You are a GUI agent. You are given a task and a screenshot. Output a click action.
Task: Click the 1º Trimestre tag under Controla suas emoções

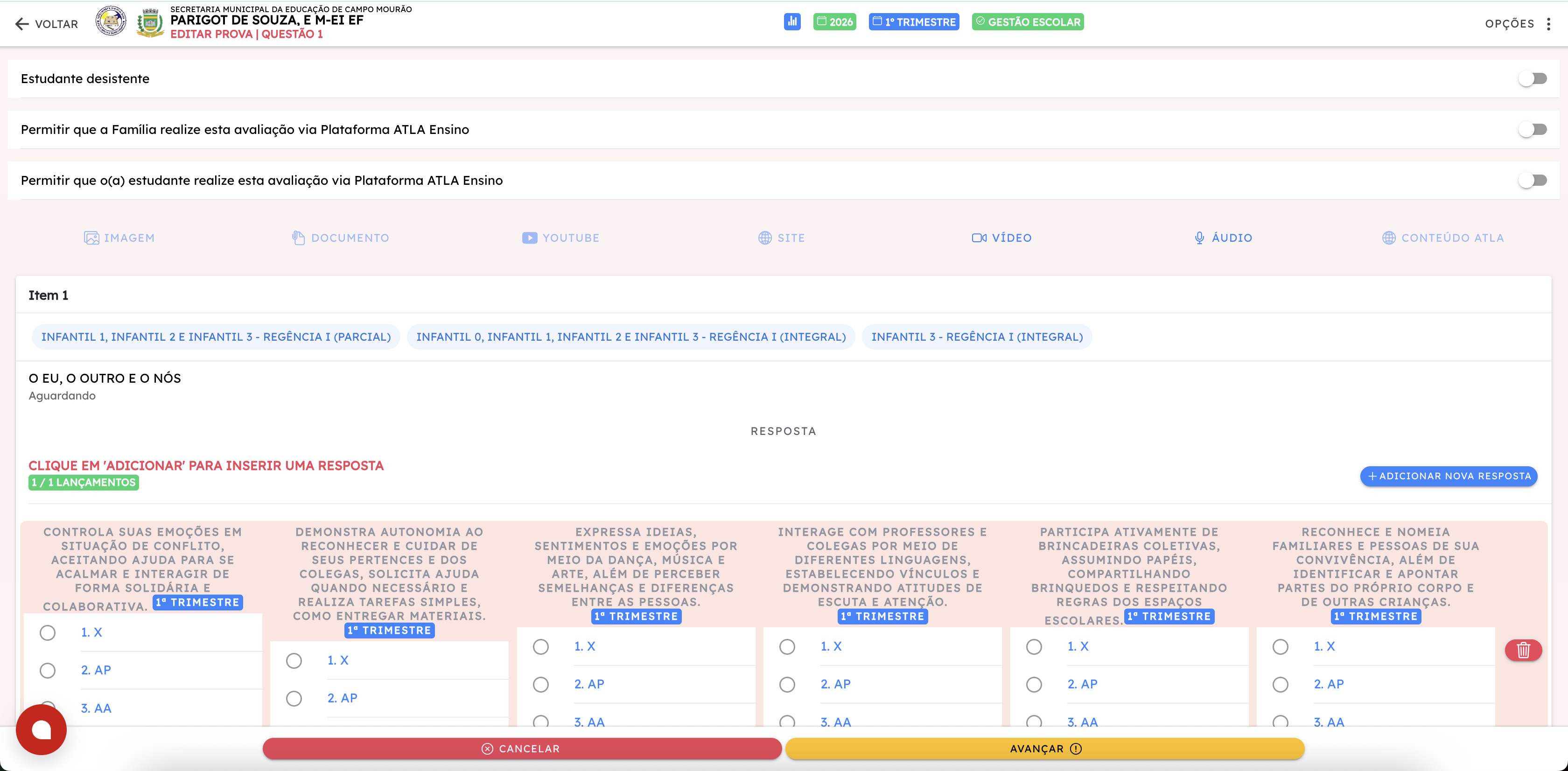(198, 603)
